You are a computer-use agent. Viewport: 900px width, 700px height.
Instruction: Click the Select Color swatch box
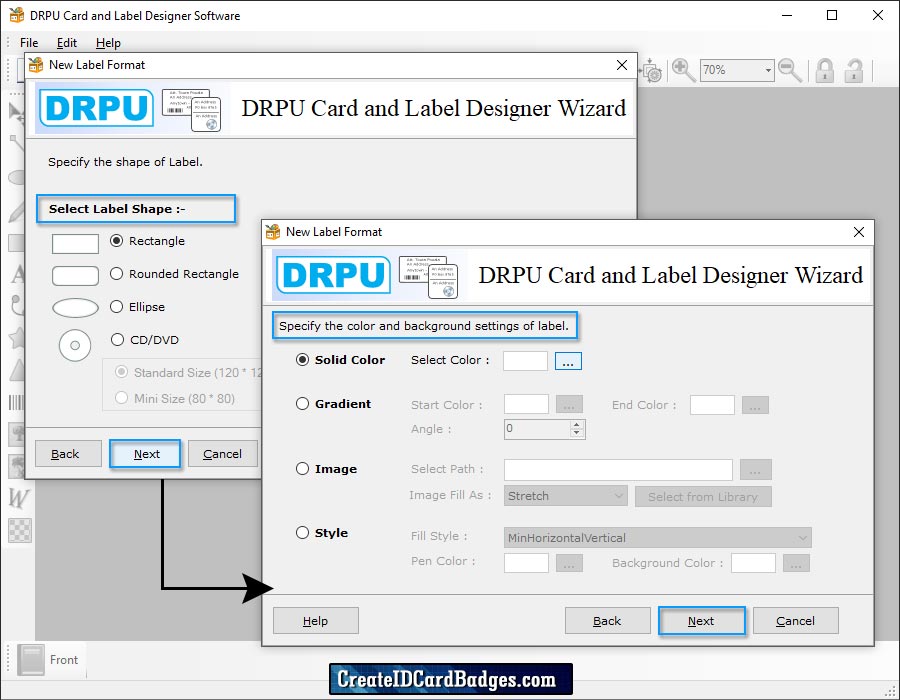click(525, 361)
